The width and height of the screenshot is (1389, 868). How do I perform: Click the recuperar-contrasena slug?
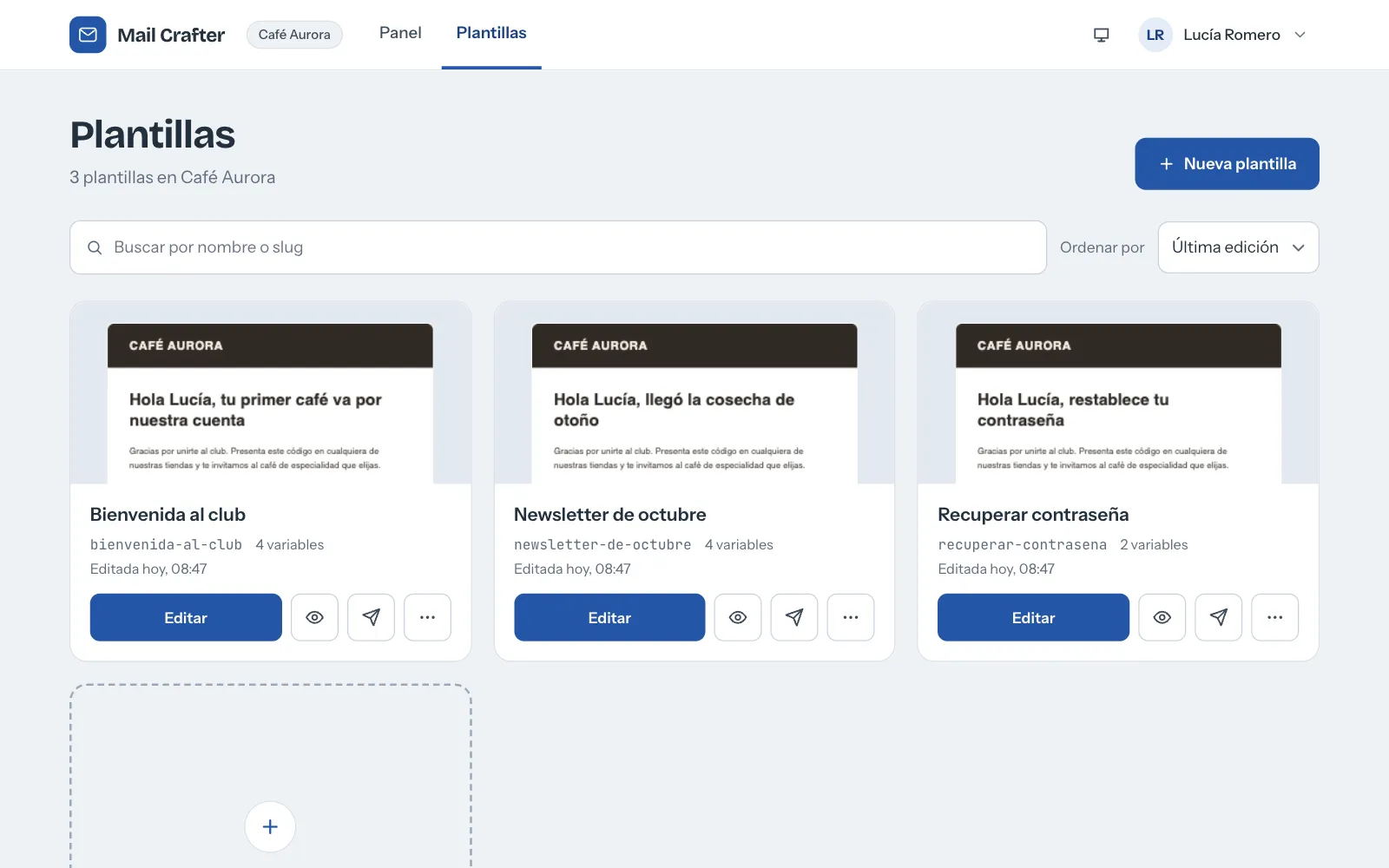tap(1022, 544)
